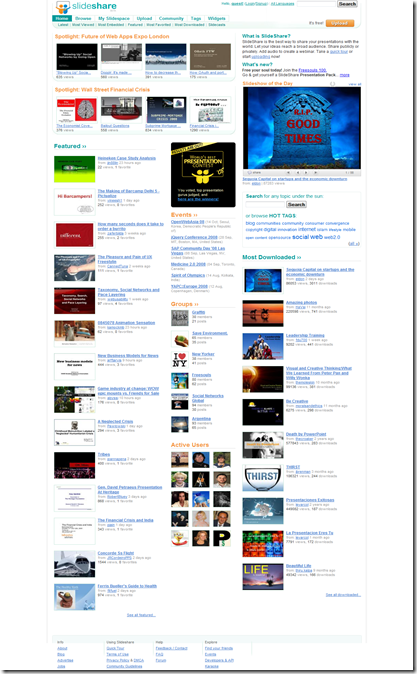This screenshot has height=674, width=417.
Task: Open Feedback / Contact footer link
Action: click(171, 648)
